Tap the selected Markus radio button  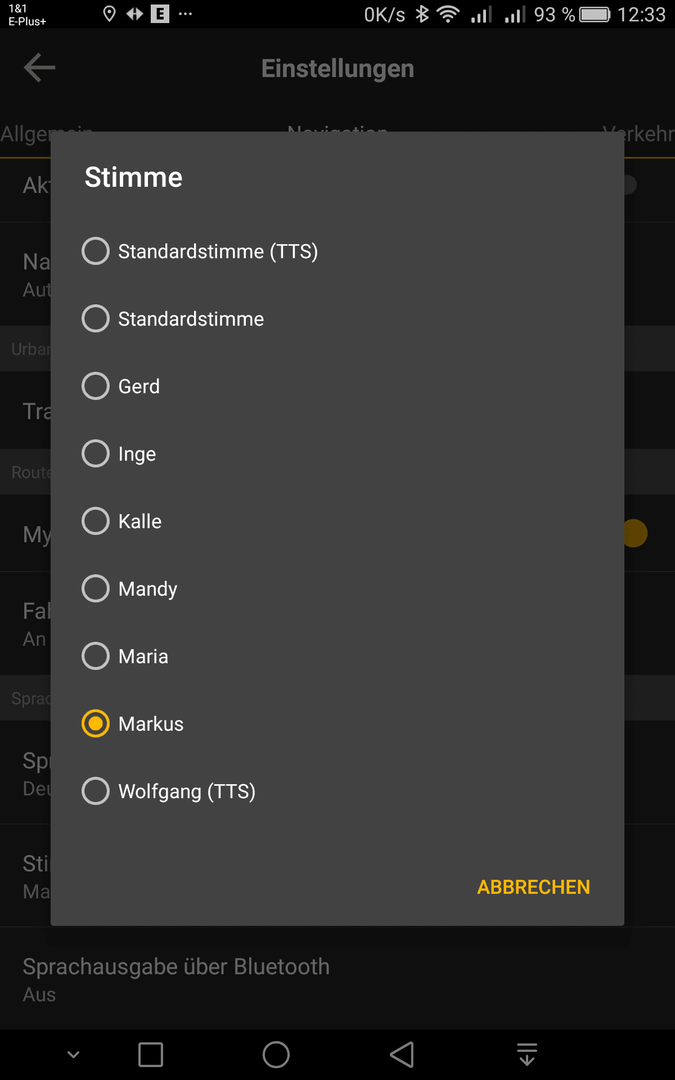click(95, 724)
